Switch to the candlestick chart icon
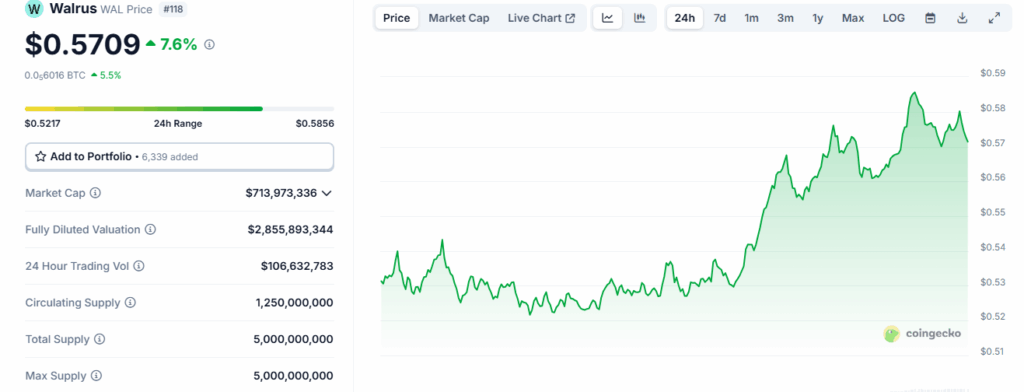 point(639,18)
